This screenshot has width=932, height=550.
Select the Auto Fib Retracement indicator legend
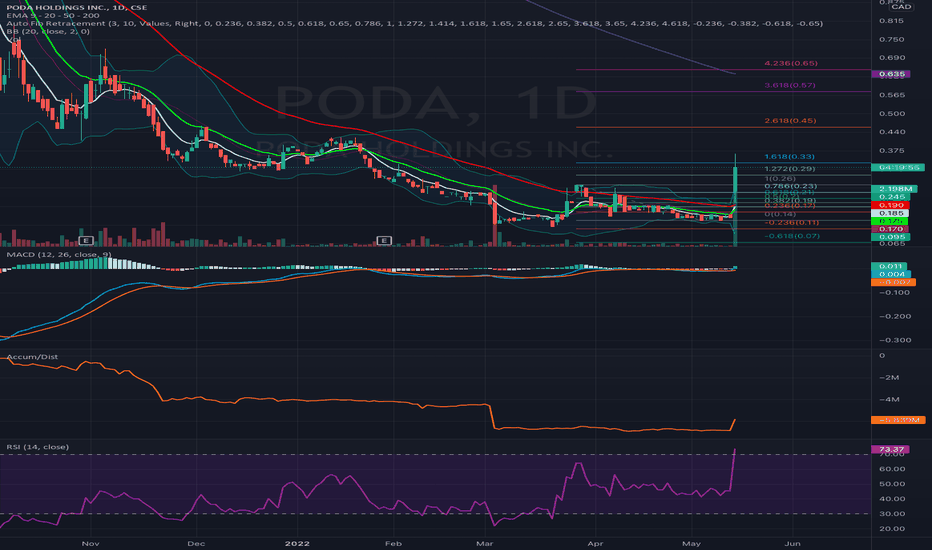[x=414, y=23]
